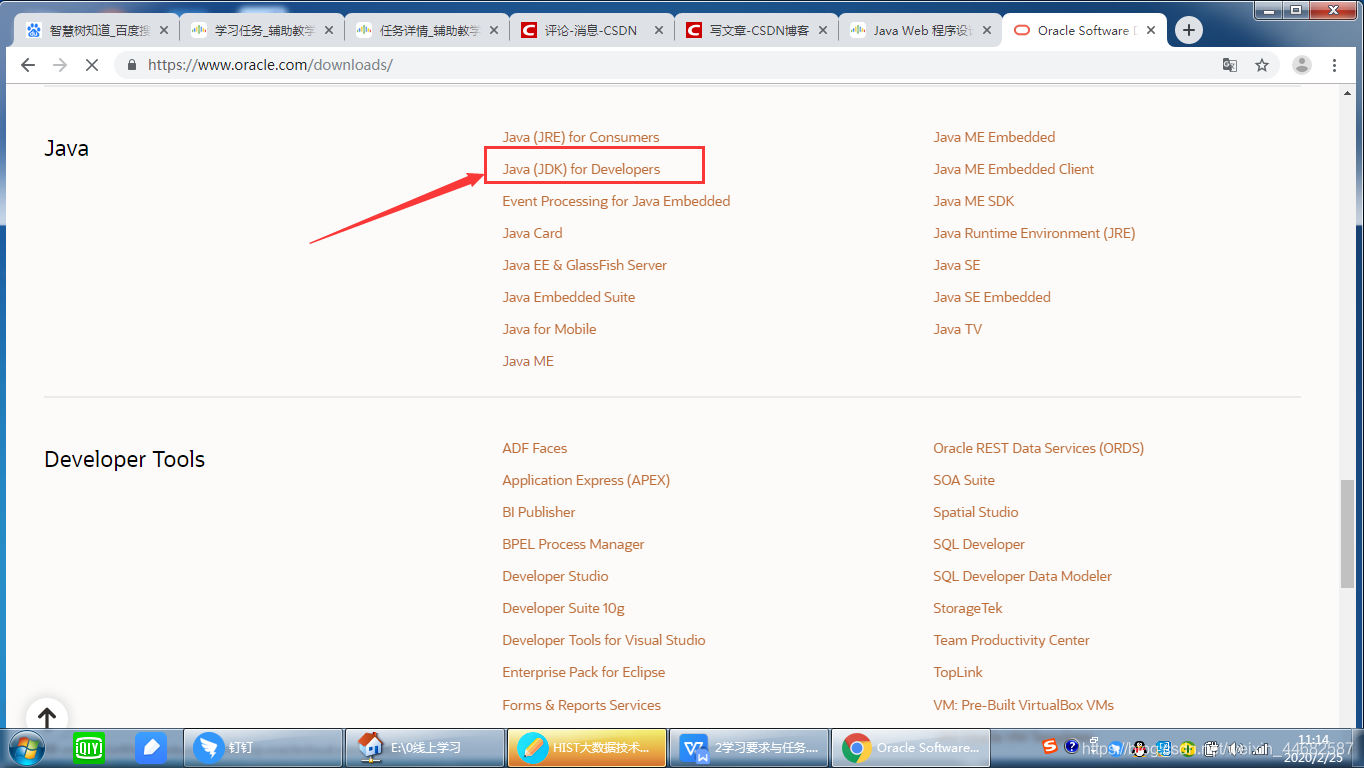Click the Sogou input tray icon

1049,747
